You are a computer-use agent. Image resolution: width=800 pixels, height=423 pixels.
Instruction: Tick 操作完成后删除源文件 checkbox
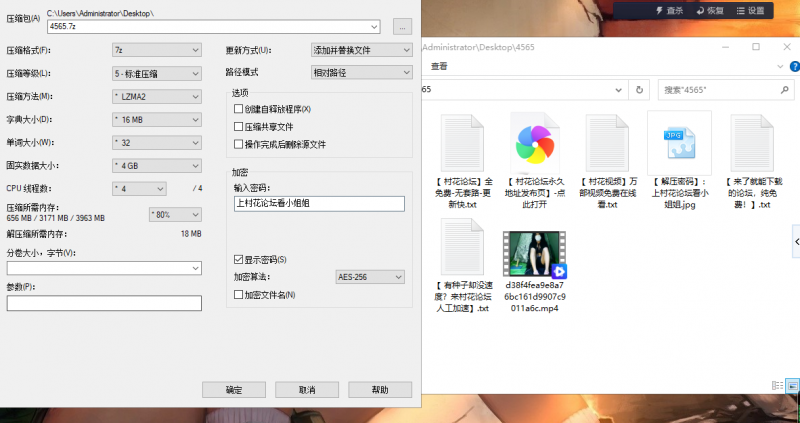(x=238, y=144)
